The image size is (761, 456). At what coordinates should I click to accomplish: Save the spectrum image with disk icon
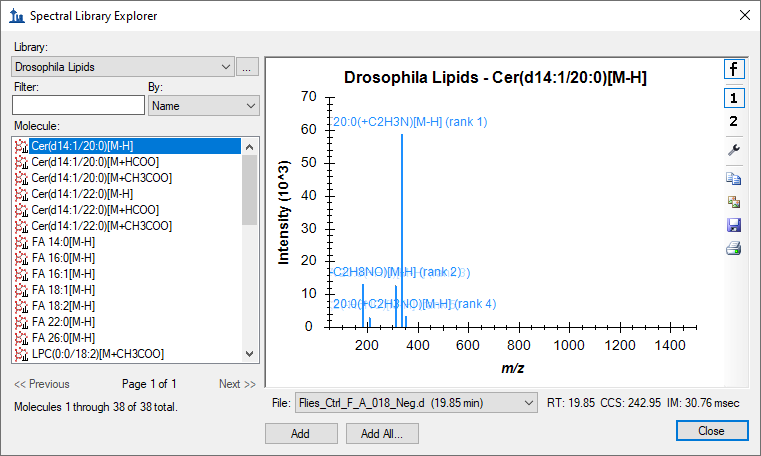coord(734,225)
